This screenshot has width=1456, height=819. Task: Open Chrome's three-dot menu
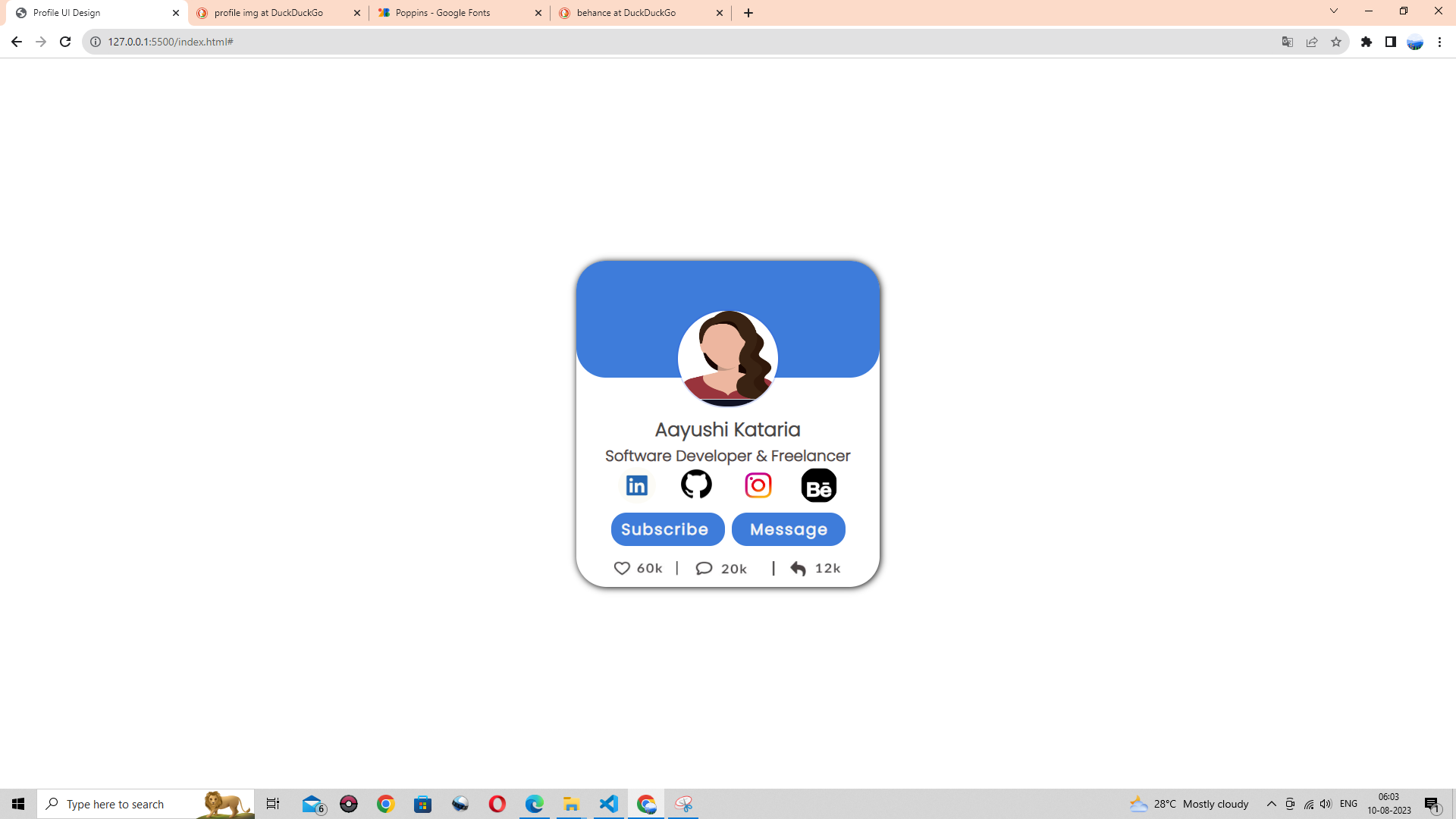[x=1440, y=42]
